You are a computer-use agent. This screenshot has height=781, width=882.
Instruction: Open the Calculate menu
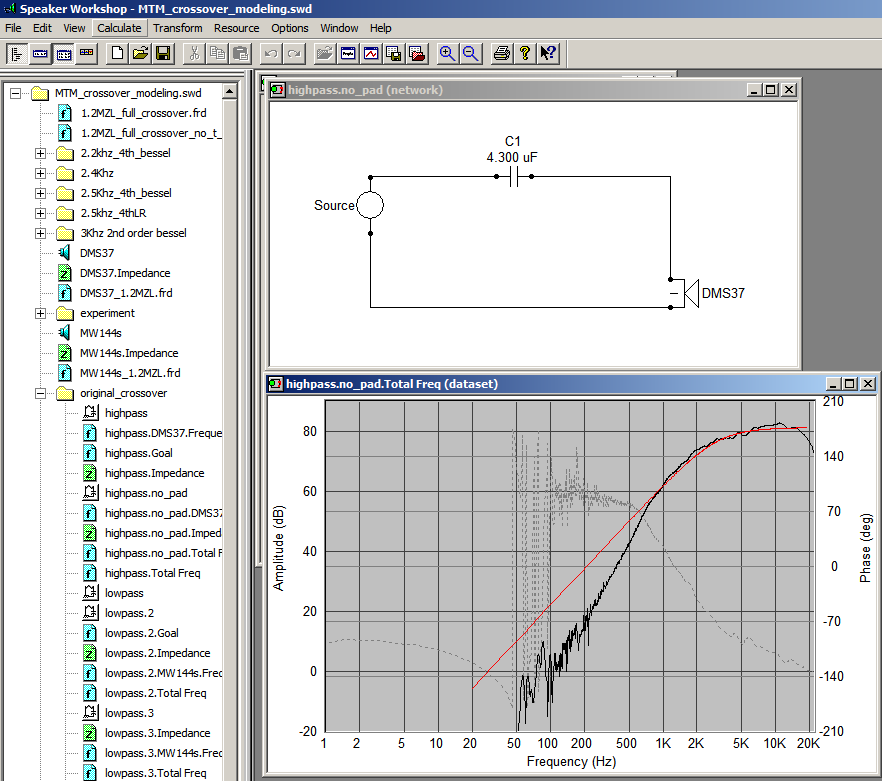119,28
